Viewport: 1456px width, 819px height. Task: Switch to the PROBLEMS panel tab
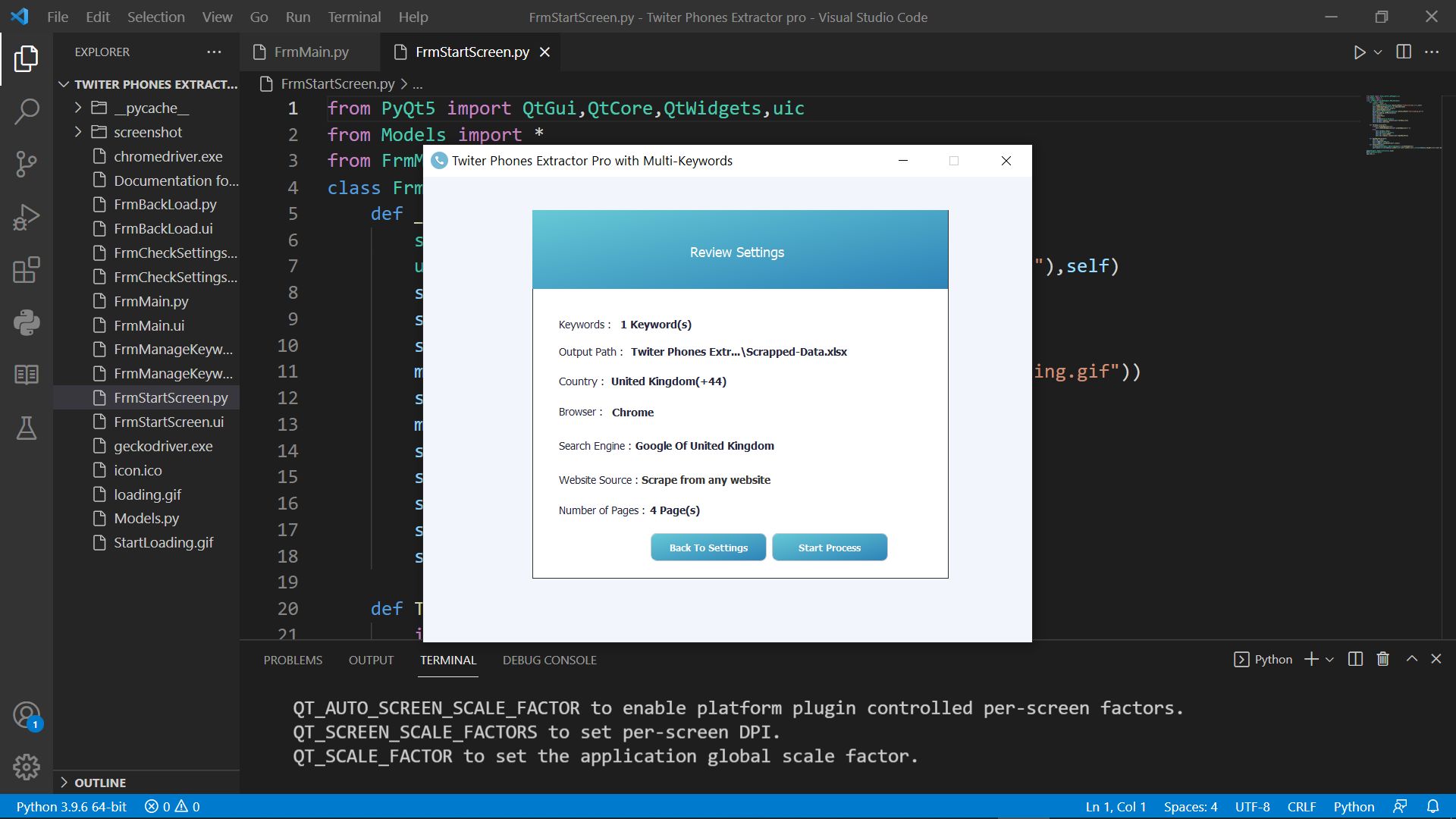(x=293, y=660)
